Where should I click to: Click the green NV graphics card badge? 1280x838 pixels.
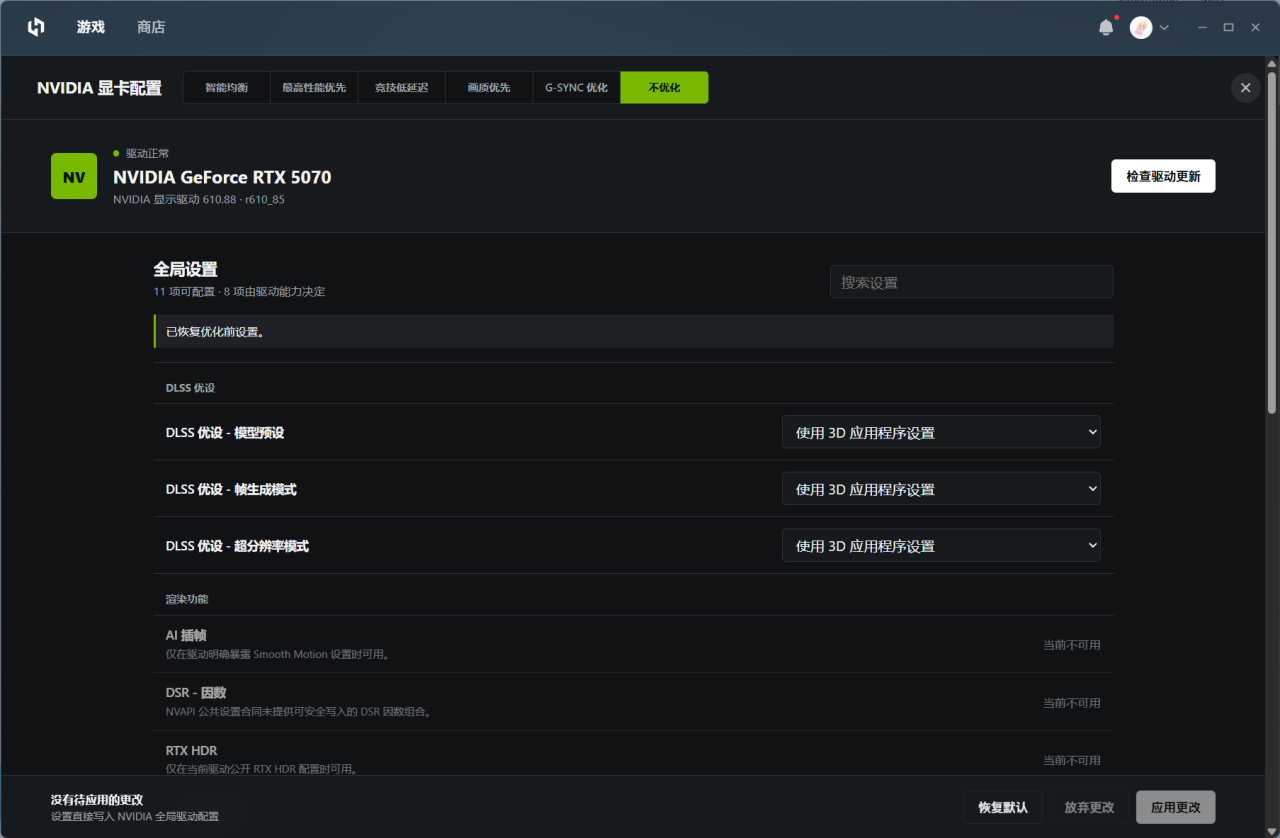pos(74,176)
